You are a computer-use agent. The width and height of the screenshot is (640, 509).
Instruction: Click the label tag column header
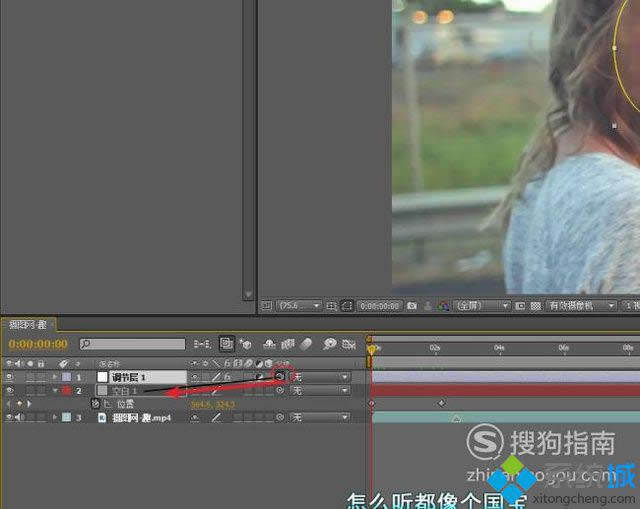pos(63,363)
